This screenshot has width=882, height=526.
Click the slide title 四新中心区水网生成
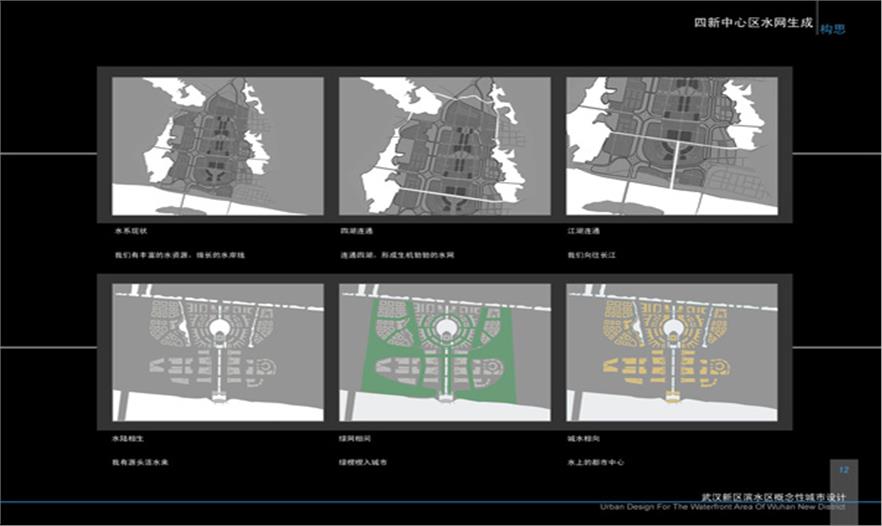[x=755, y=22]
